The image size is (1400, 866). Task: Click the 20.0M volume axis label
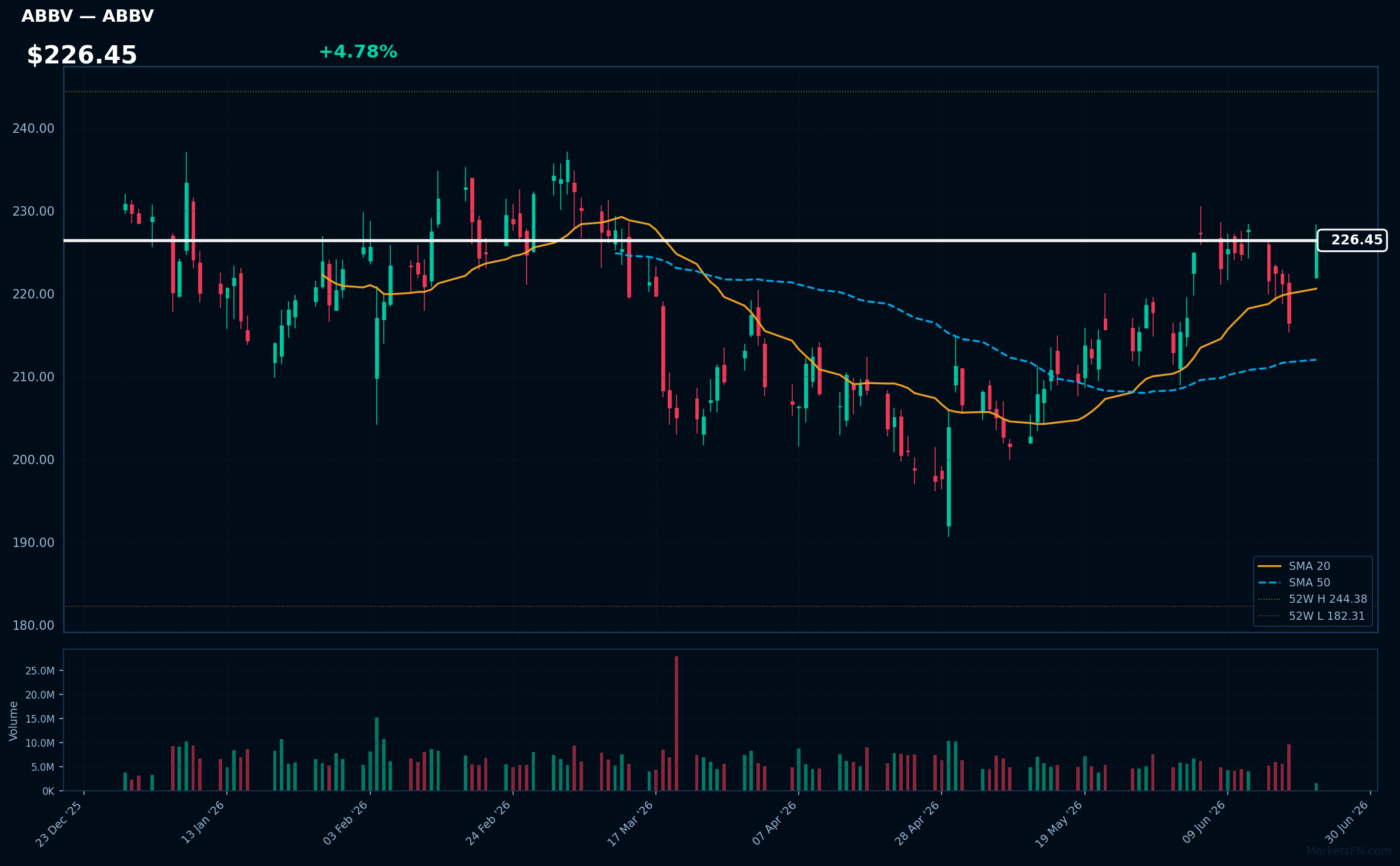tap(40, 695)
